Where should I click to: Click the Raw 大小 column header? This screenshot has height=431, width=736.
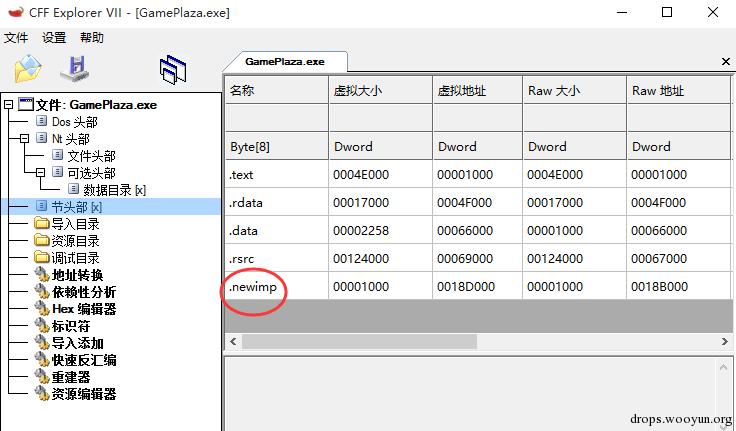pyautogui.click(x=574, y=90)
